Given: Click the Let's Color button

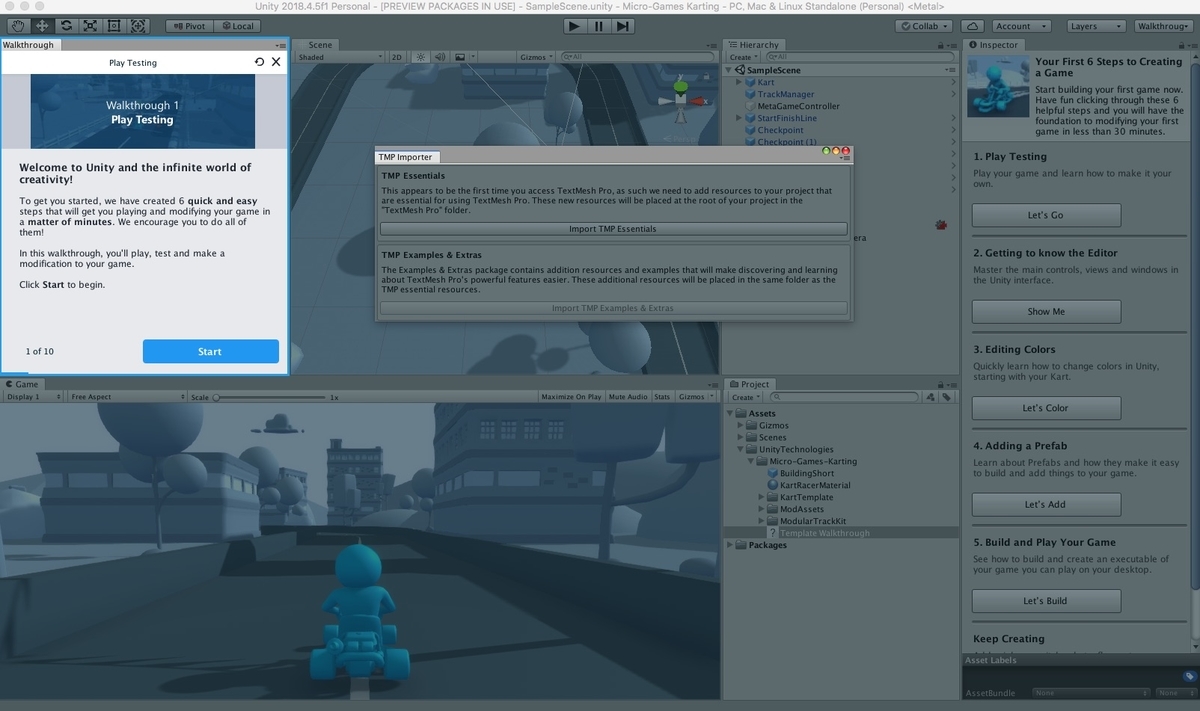Looking at the screenshot, I should click(1046, 408).
